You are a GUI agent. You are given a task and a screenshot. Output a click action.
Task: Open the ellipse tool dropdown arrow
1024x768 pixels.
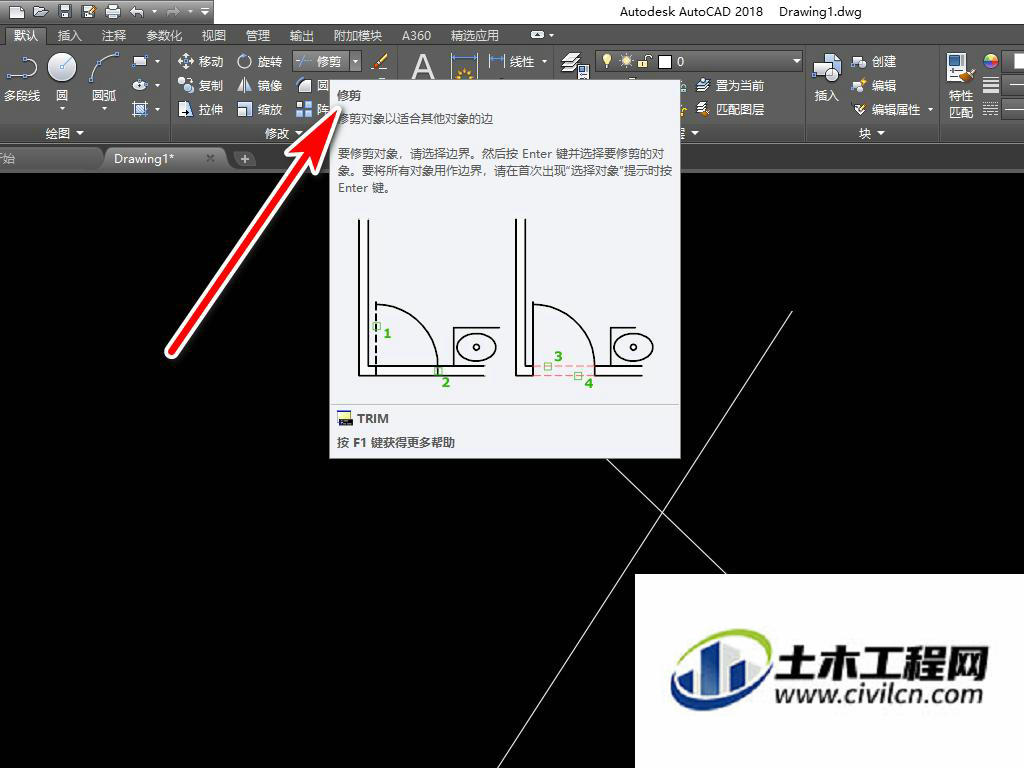coord(157,85)
